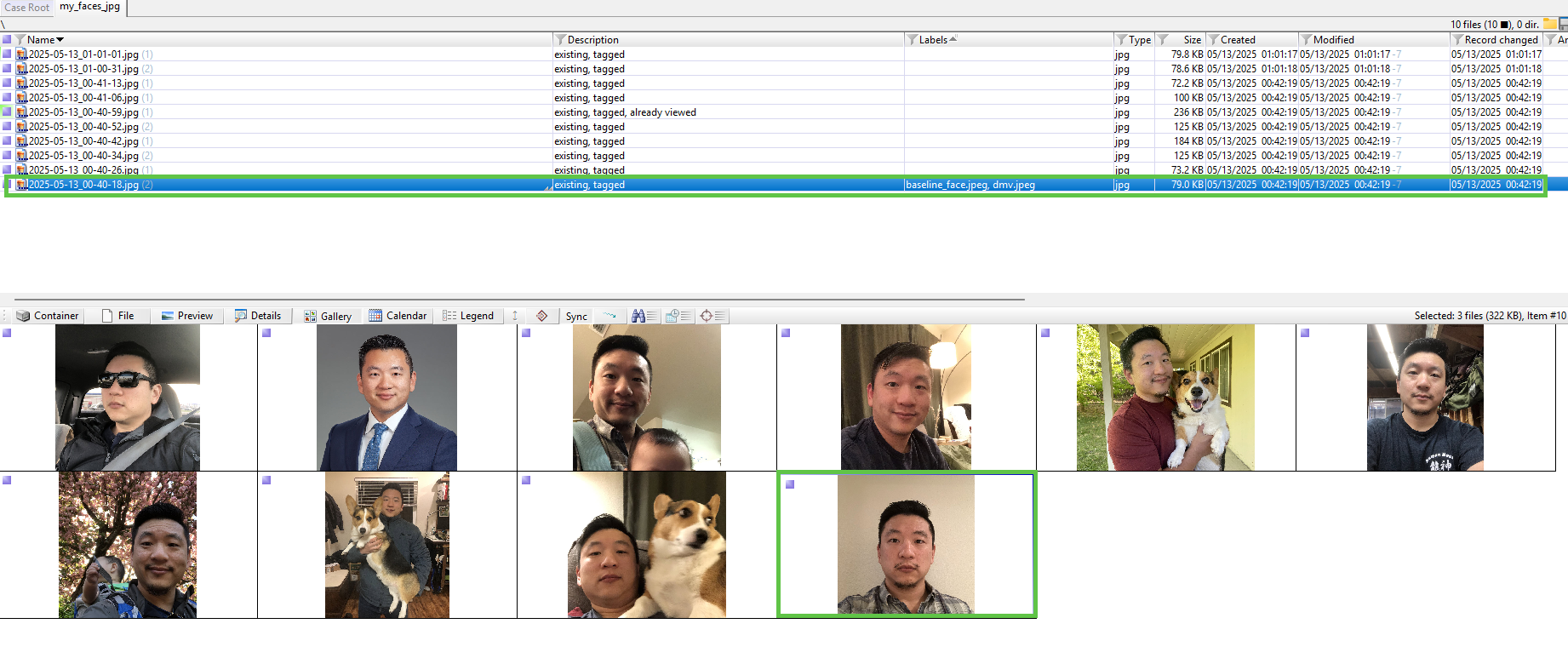The image size is (1568, 658).
Task: Click the Name column sort arrow
Action: [x=60, y=40]
